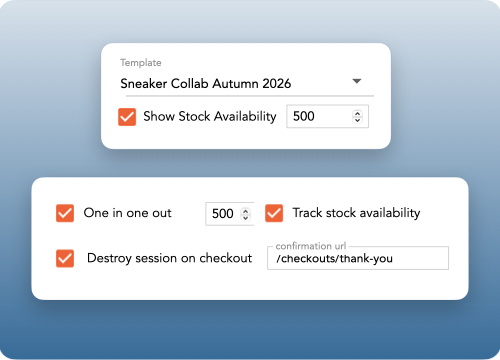The width and height of the screenshot is (500, 360).
Task: Focus the One in one out 500 field
Action: (230, 214)
